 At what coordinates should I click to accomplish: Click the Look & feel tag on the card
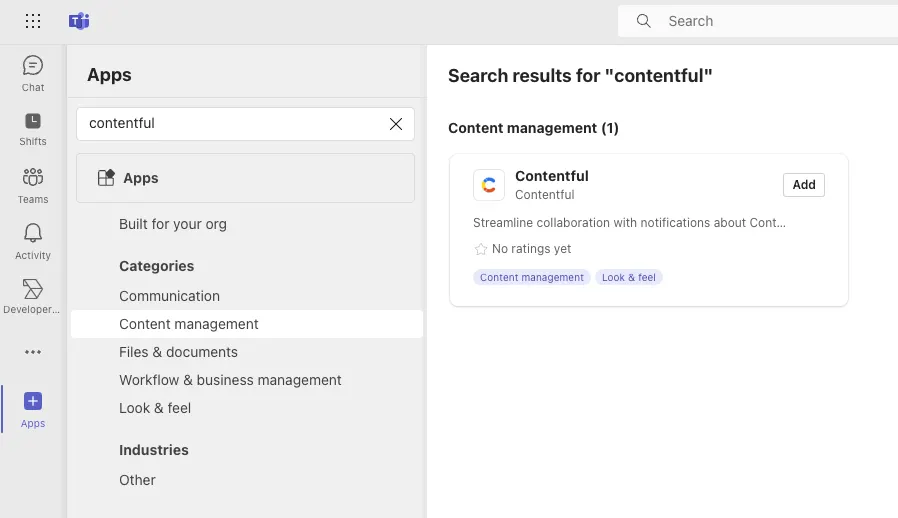[628, 277]
